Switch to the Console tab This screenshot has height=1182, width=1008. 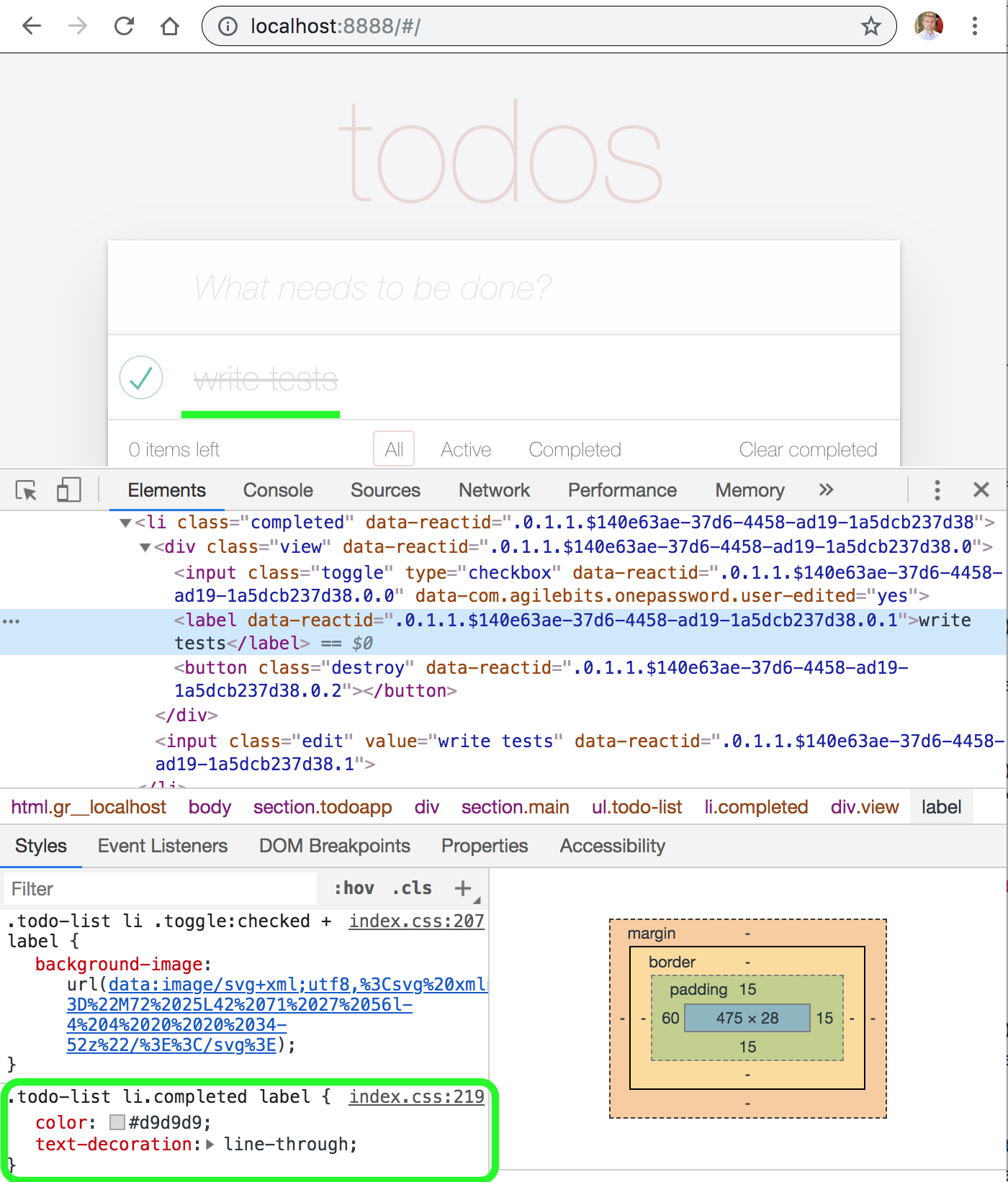(x=278, y=490)
